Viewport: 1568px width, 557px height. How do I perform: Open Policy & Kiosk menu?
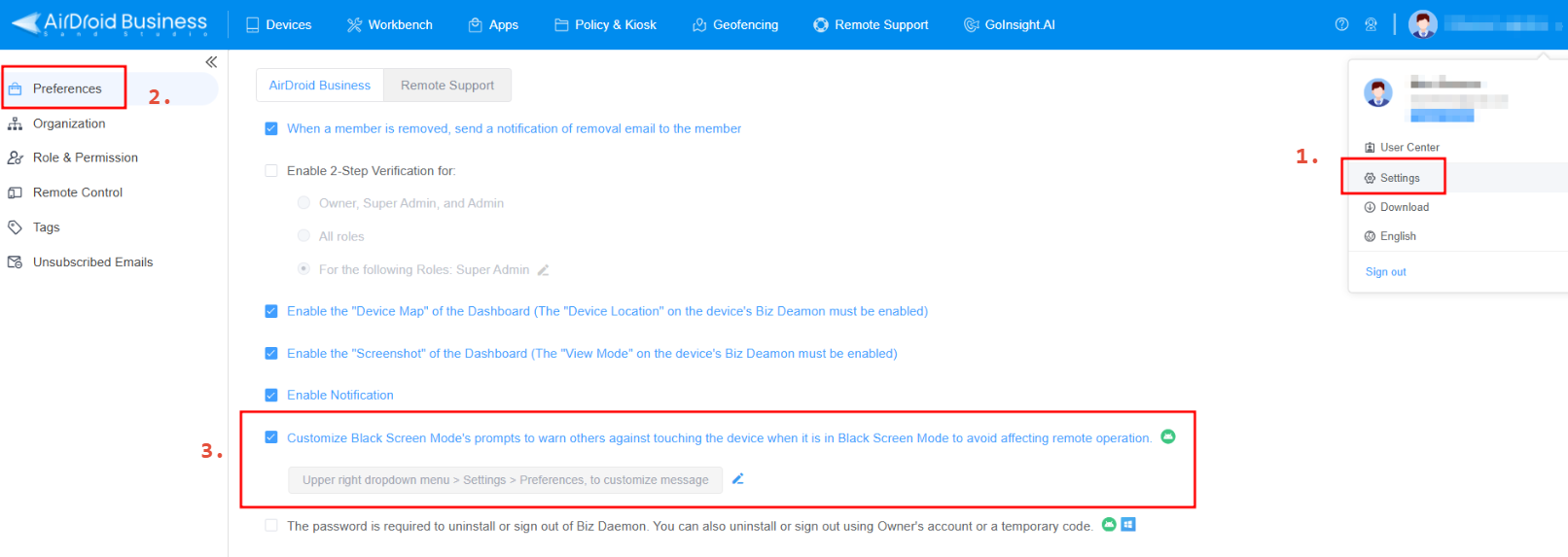click(x=605, y=24)
